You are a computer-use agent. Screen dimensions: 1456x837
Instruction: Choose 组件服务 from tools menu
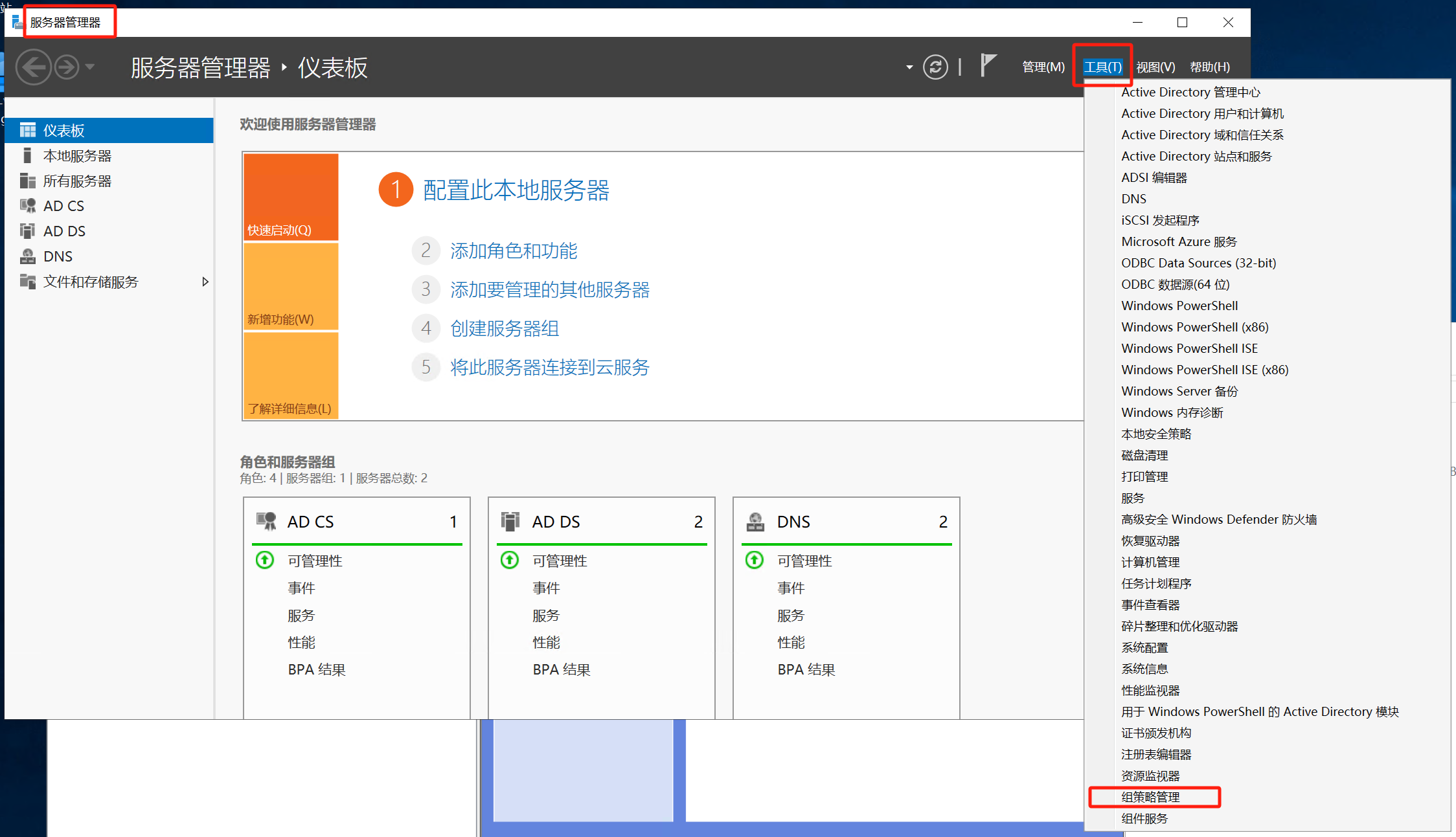coord(1144,818)
